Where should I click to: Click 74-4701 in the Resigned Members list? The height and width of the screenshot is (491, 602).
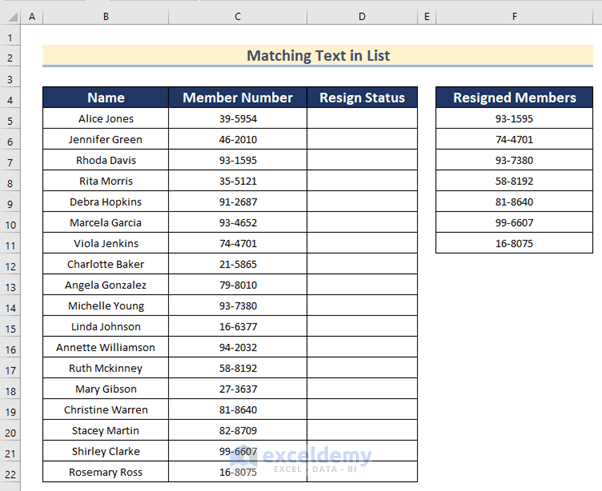(514, 139)
